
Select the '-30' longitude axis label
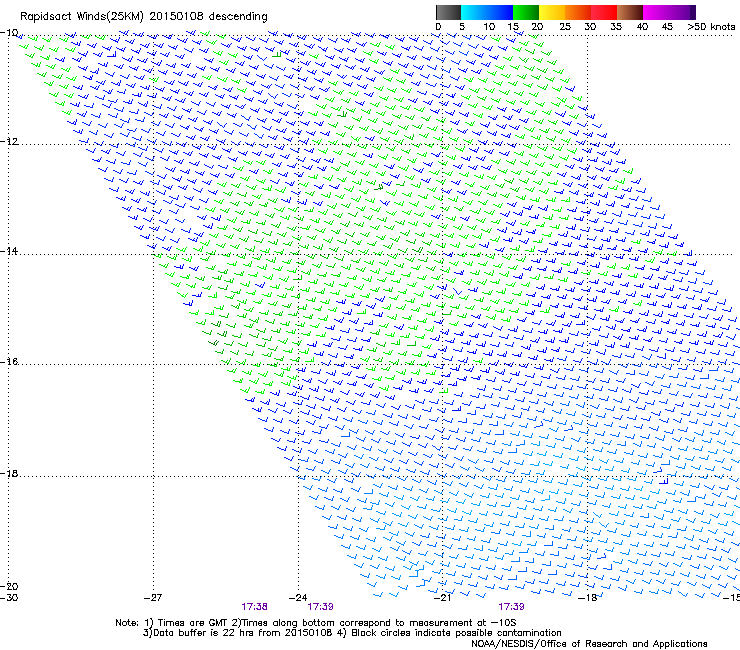pyautogui.click(x=9, y=598)
